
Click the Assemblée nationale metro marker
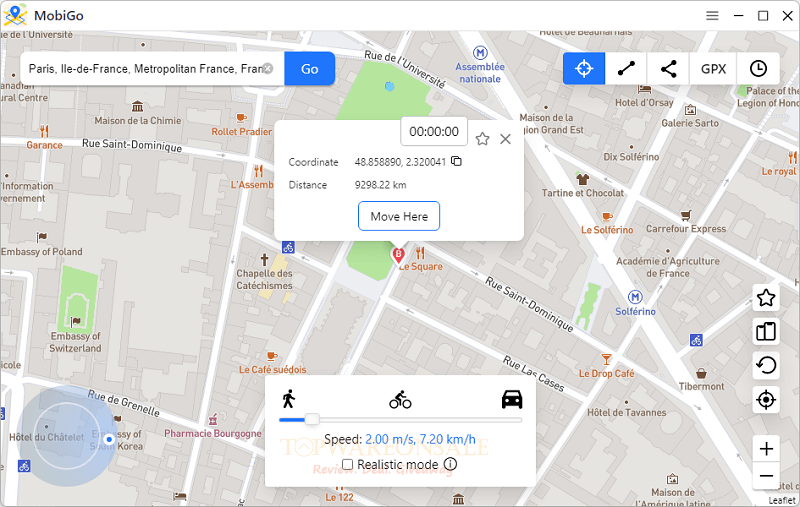480,53
